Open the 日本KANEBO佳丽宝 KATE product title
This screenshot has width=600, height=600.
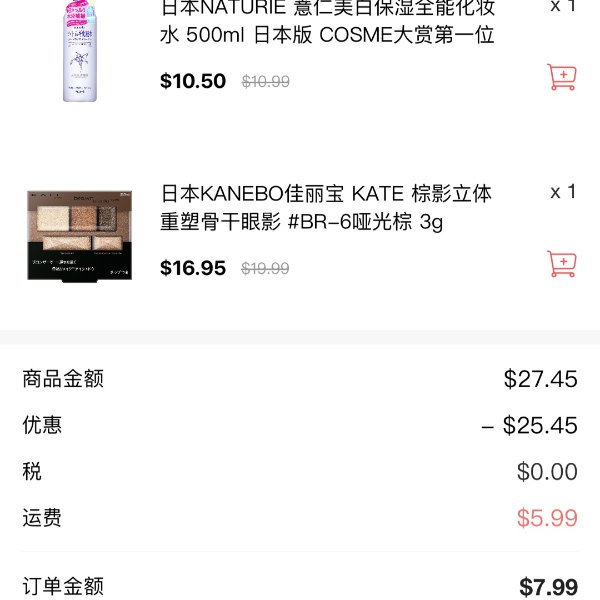(x=326, y=207)
